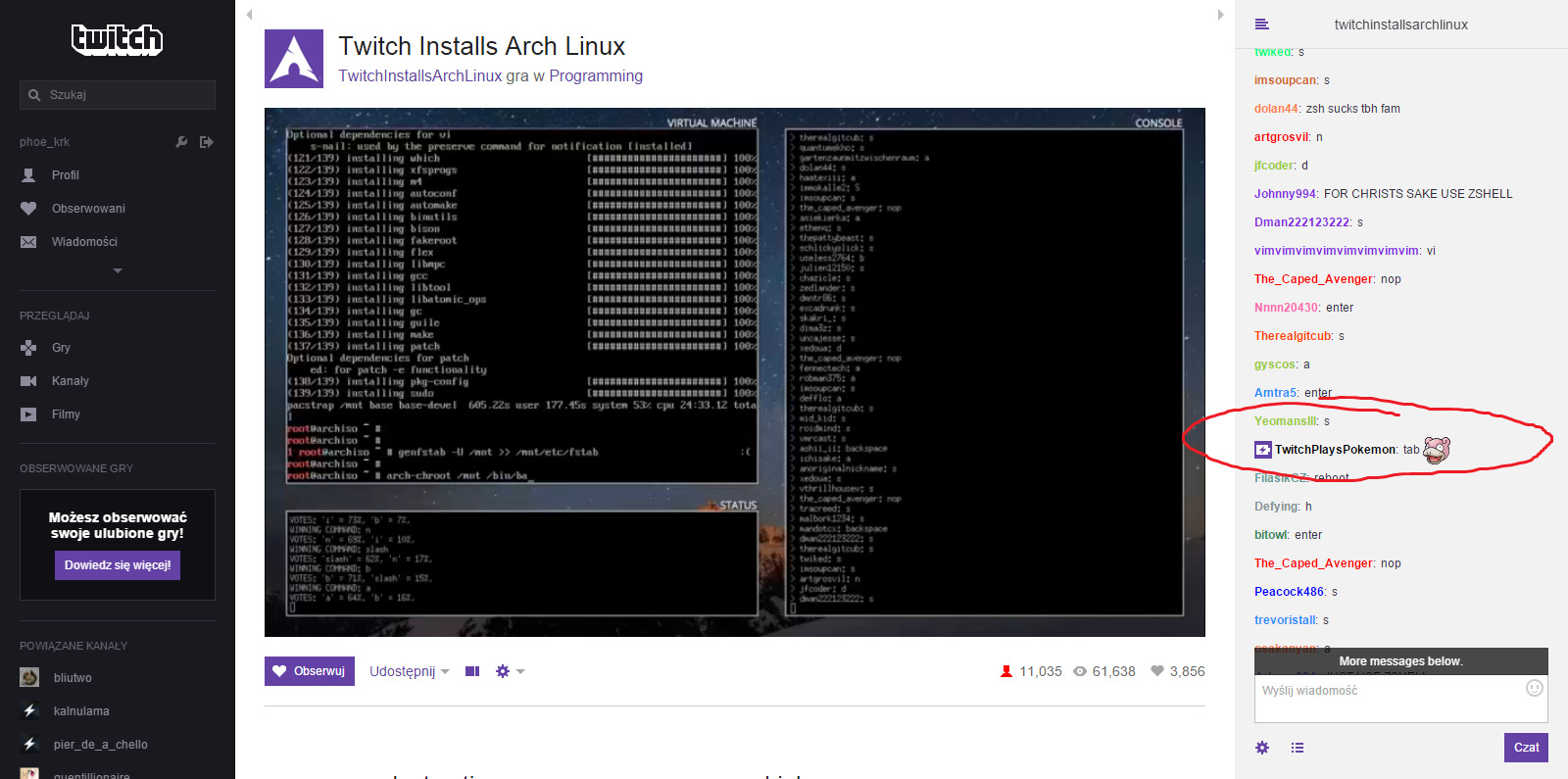Image resolution: width=1568 pixels, height=779 pixels.
Task: Click the Profil person icon
Action: pyautogui.click(x=28, y=175)
